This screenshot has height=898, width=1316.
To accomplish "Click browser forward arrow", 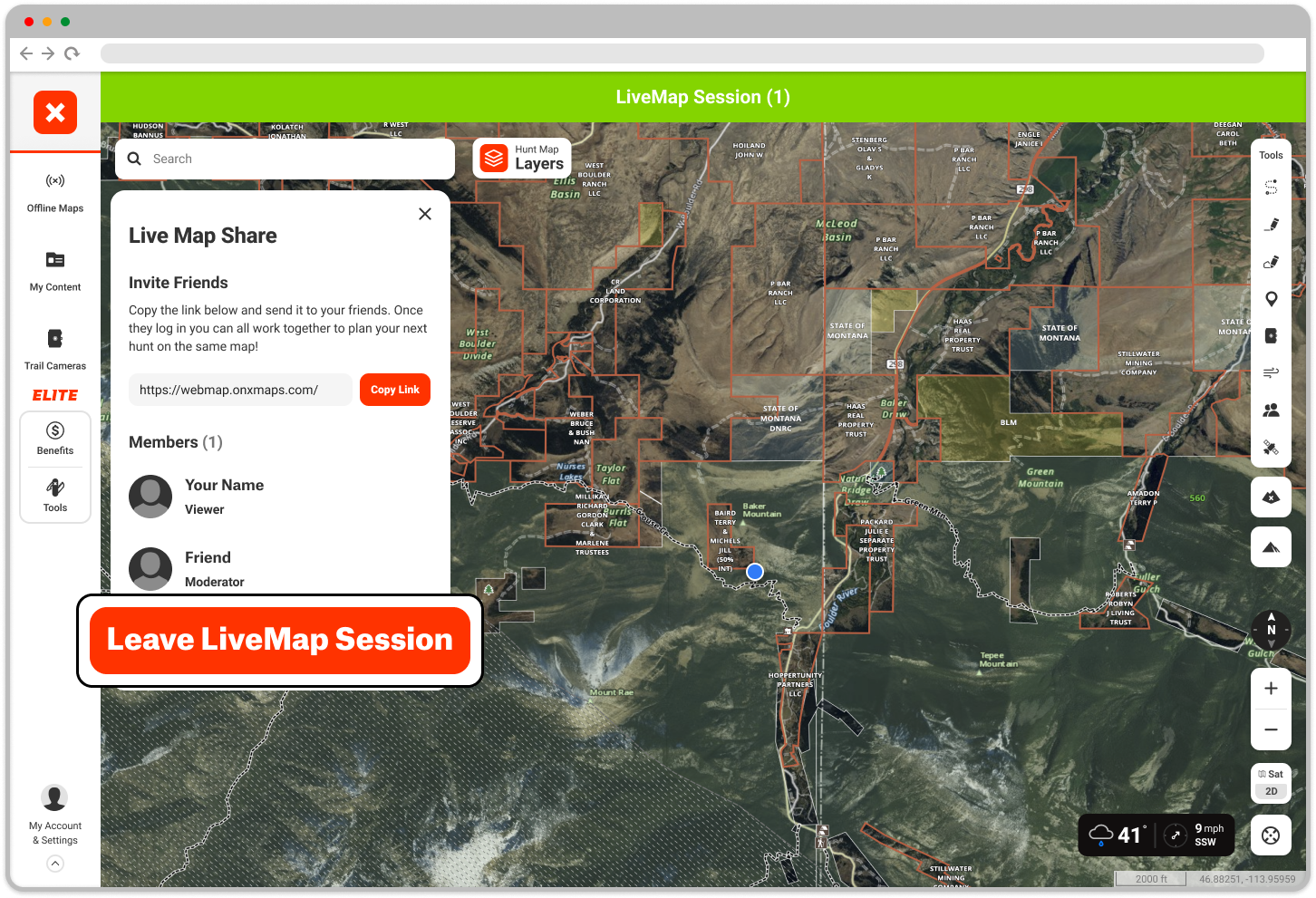I will [x=48, y=53].
